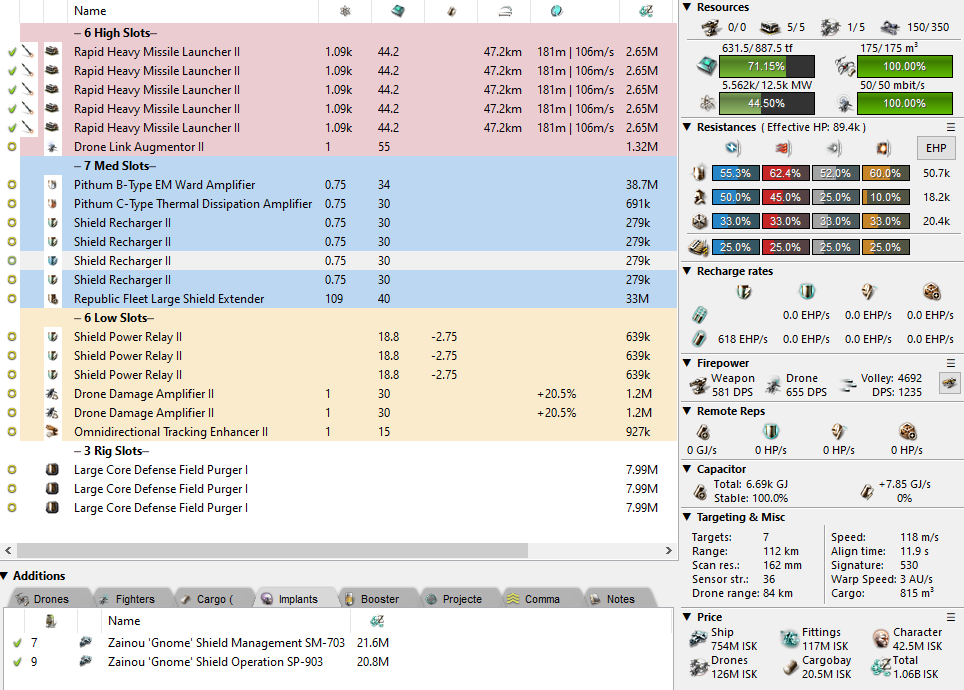
Task: Toggle the Zainou Shield Management SM-703 implant checkmark
Action: (x=16, y=643)
